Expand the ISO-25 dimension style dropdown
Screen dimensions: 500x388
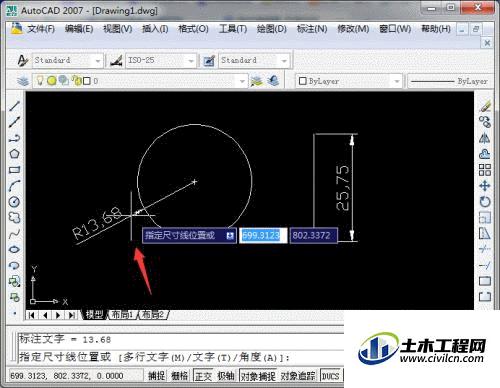(x=191, y=61)
